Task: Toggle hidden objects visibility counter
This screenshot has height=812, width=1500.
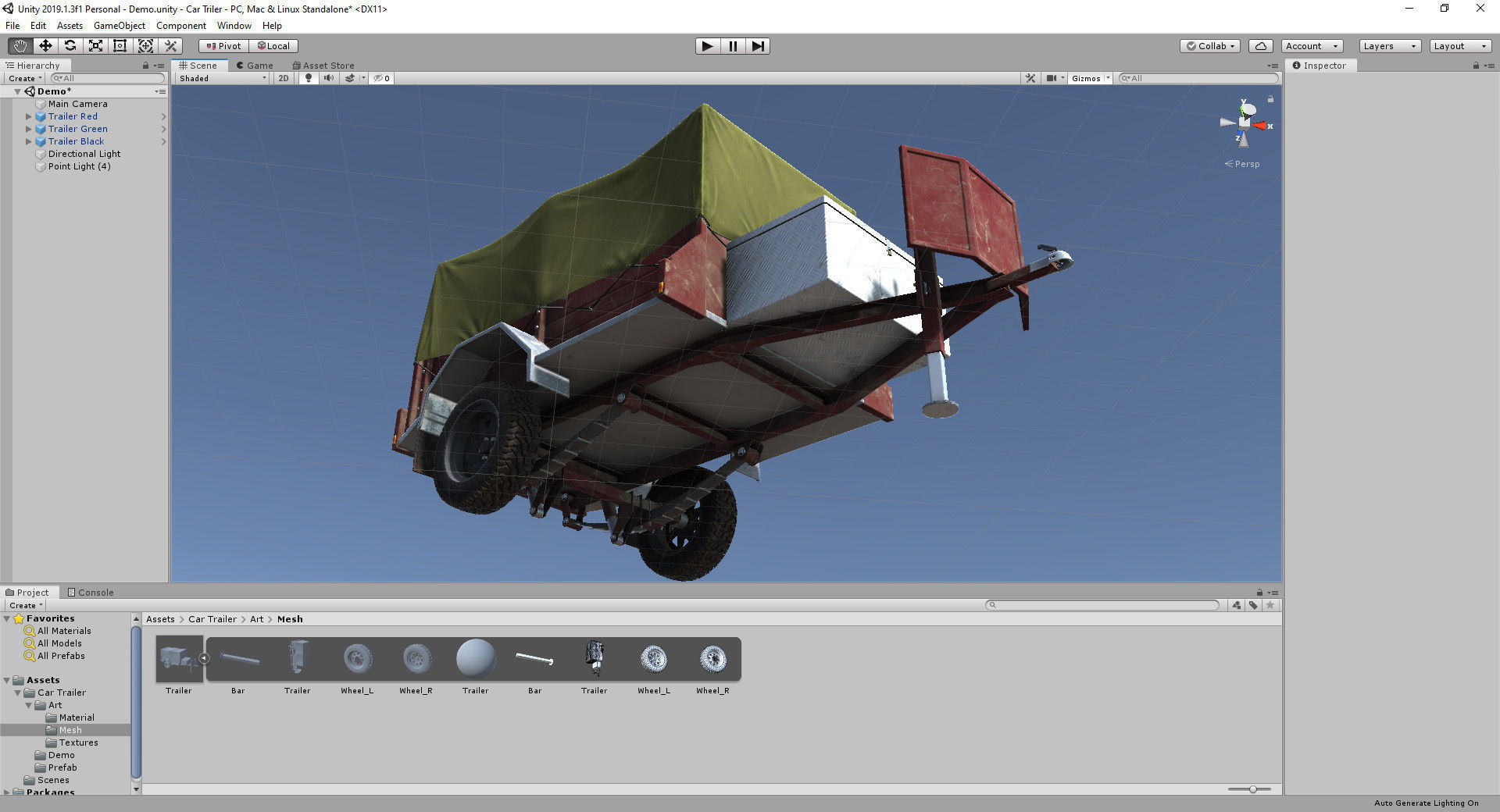Action: tap(382, 78)
